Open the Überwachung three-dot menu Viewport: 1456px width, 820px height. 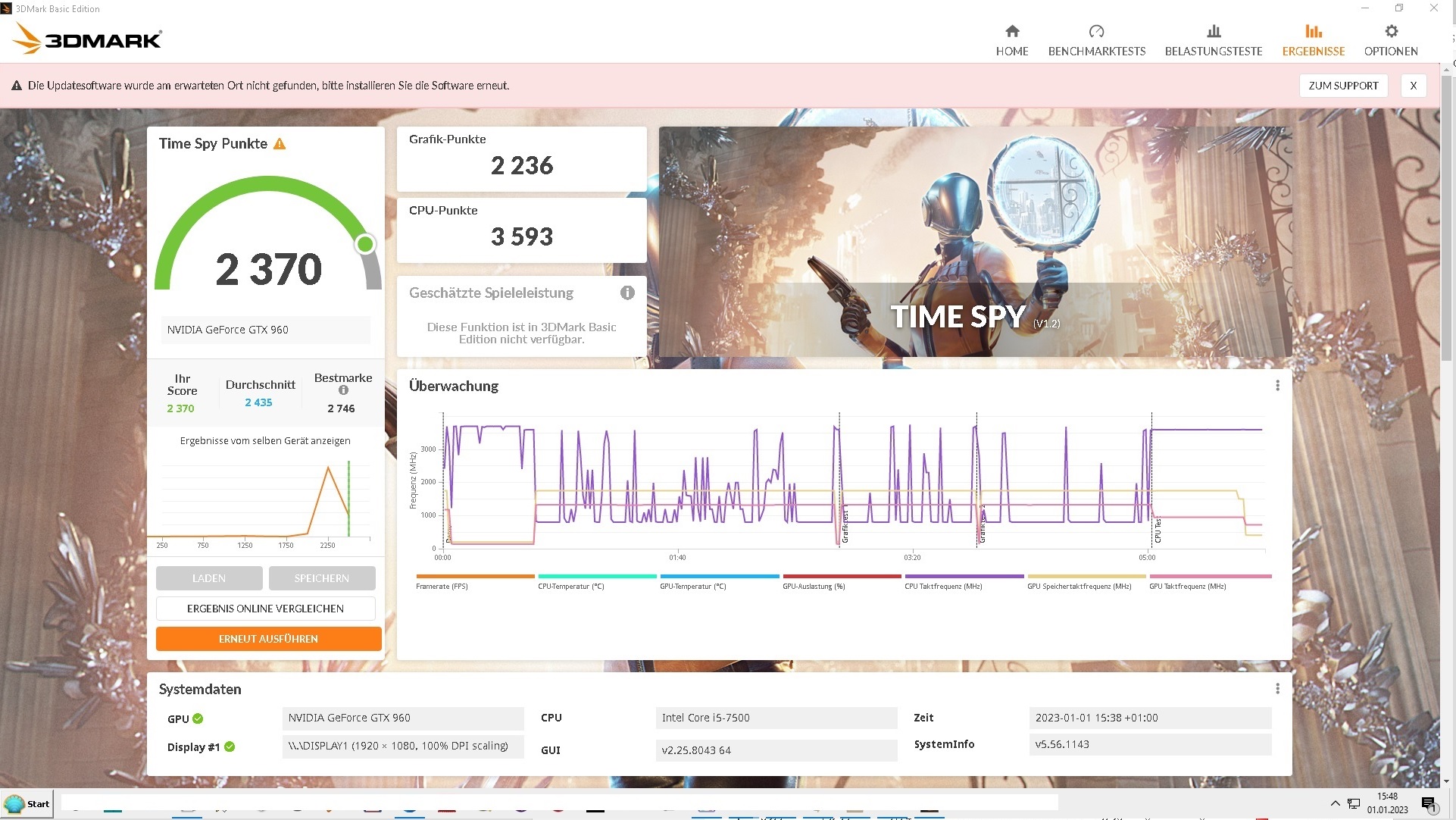1277,386
